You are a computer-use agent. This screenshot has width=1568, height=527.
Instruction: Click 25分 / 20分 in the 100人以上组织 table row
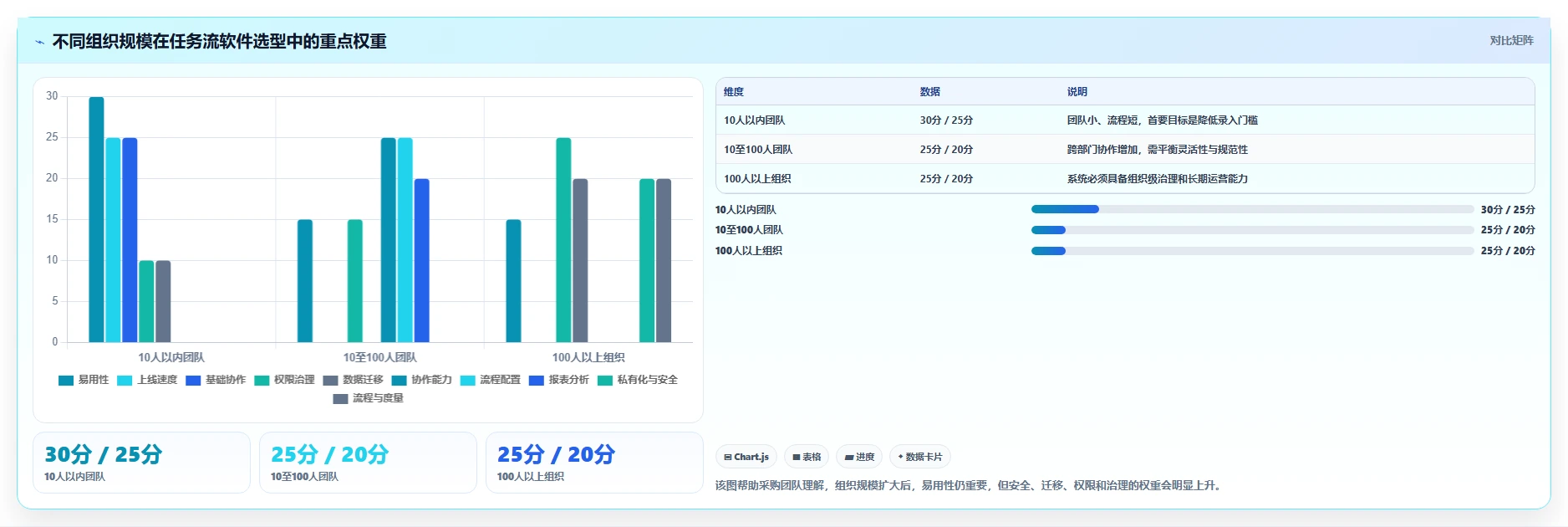click(946, 179)
